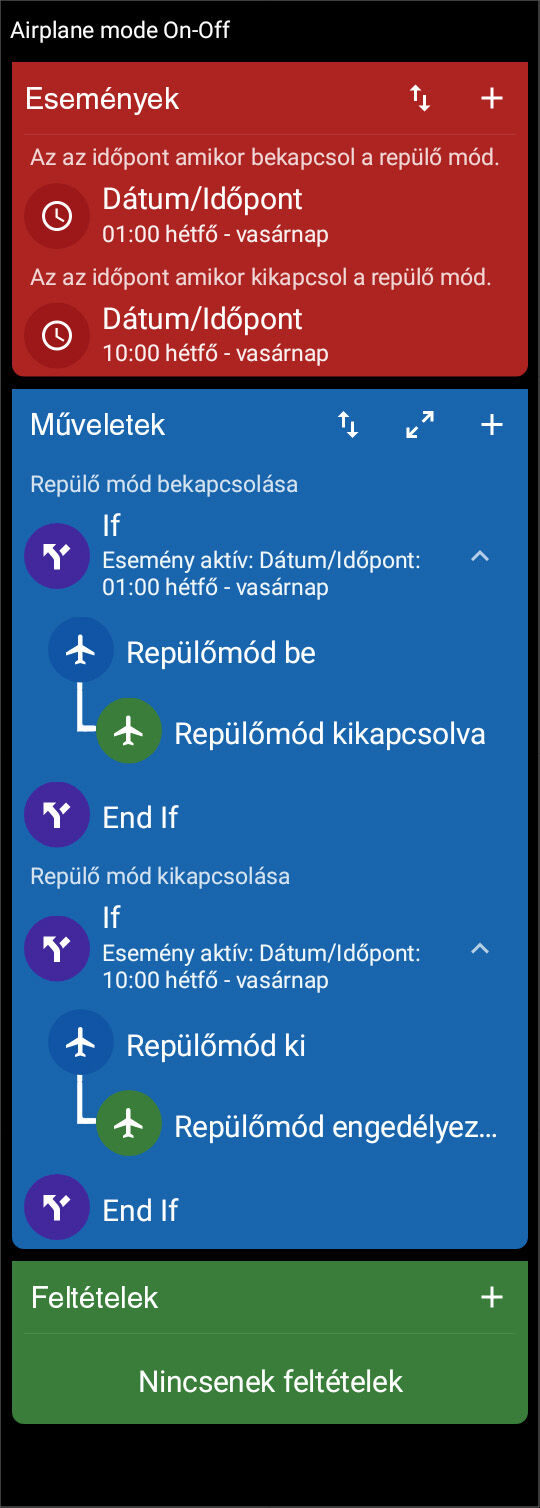Open Dátum/Időpont 10:00 trigger entry
Screen dimensions: 540x1508
[270, 335]
